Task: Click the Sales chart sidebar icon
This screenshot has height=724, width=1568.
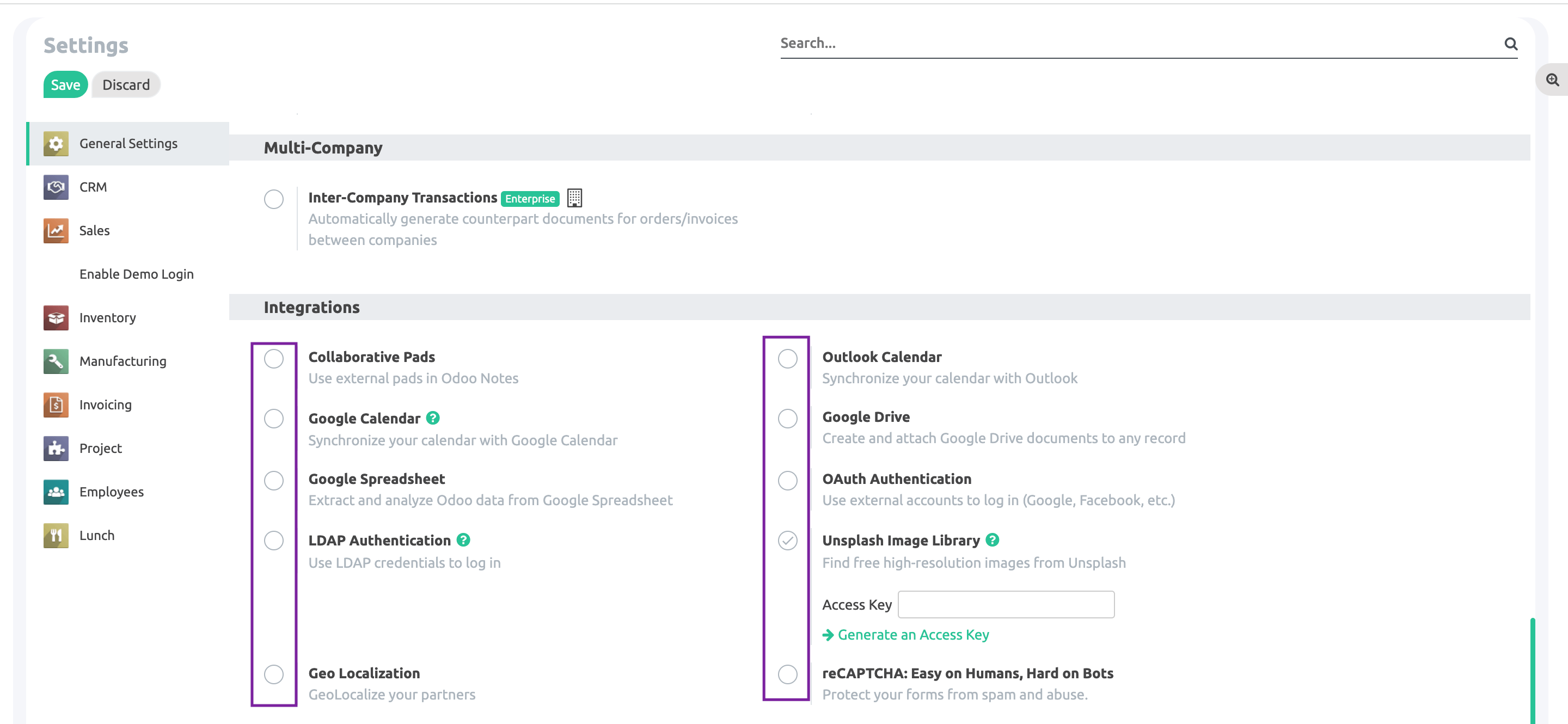Action: click(56, 231)
